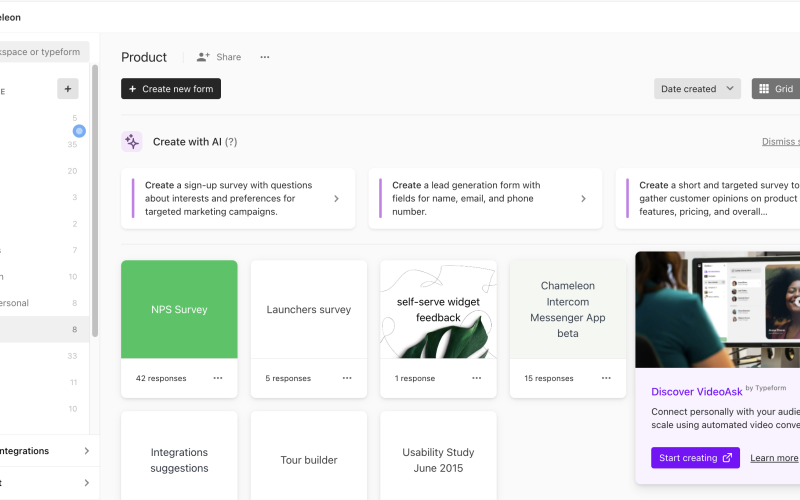Viewport: 800px width, 500px height.
Task: Dismiss the AI suggestions
Action: pos(780,142)
